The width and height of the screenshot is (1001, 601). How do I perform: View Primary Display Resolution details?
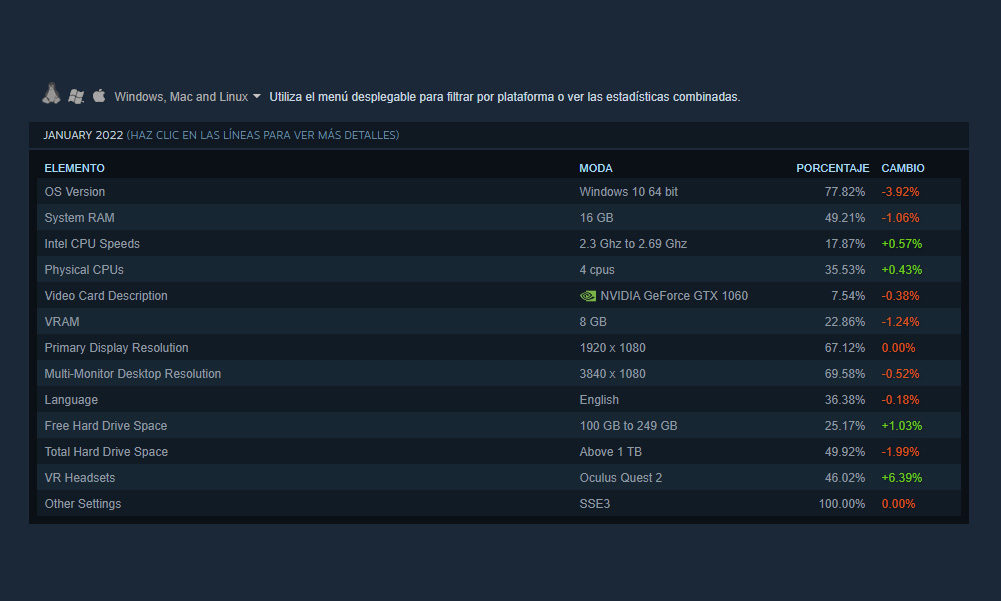click(116, 348)
